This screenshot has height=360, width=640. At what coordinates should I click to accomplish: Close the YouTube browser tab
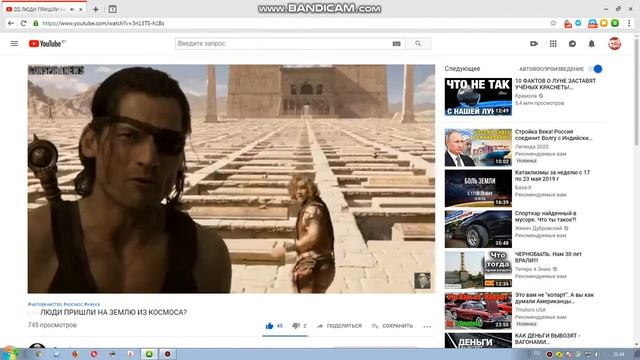(81, 9)
